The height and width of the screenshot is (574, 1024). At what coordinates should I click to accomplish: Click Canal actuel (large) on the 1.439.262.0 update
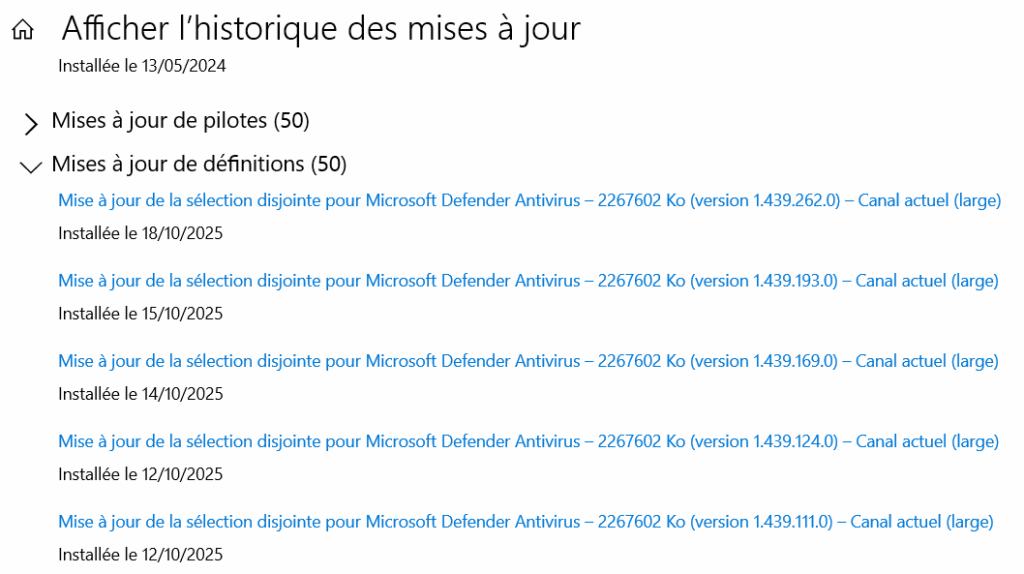click(x=930, y=200)
